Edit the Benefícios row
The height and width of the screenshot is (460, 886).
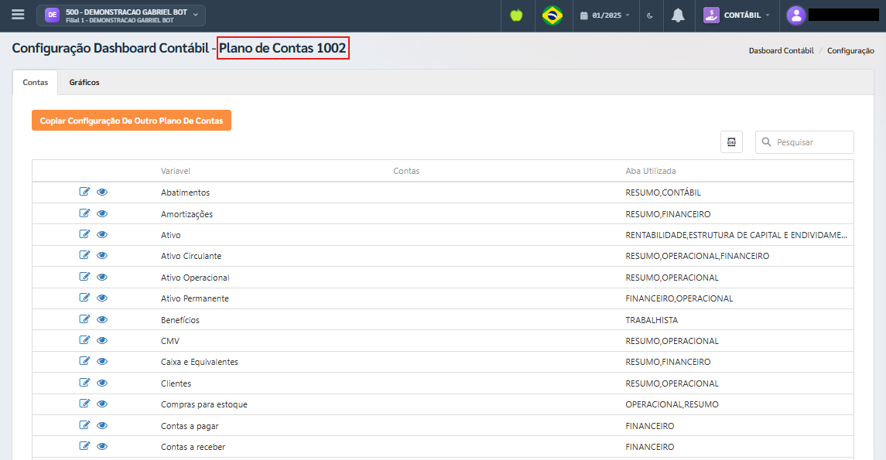pyautogui.click(x=84, y=319)
